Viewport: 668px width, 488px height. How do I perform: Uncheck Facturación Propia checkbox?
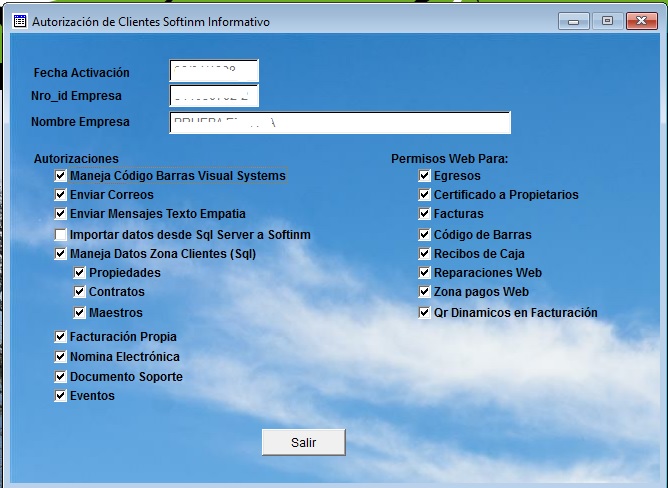coord(60,336)
